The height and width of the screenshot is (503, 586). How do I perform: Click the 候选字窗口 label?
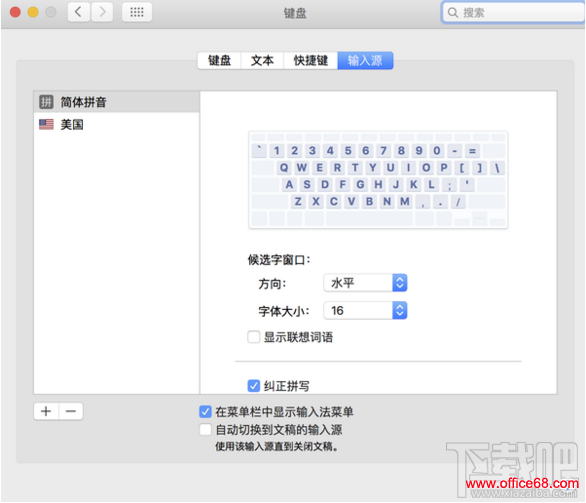click(279, 259)
